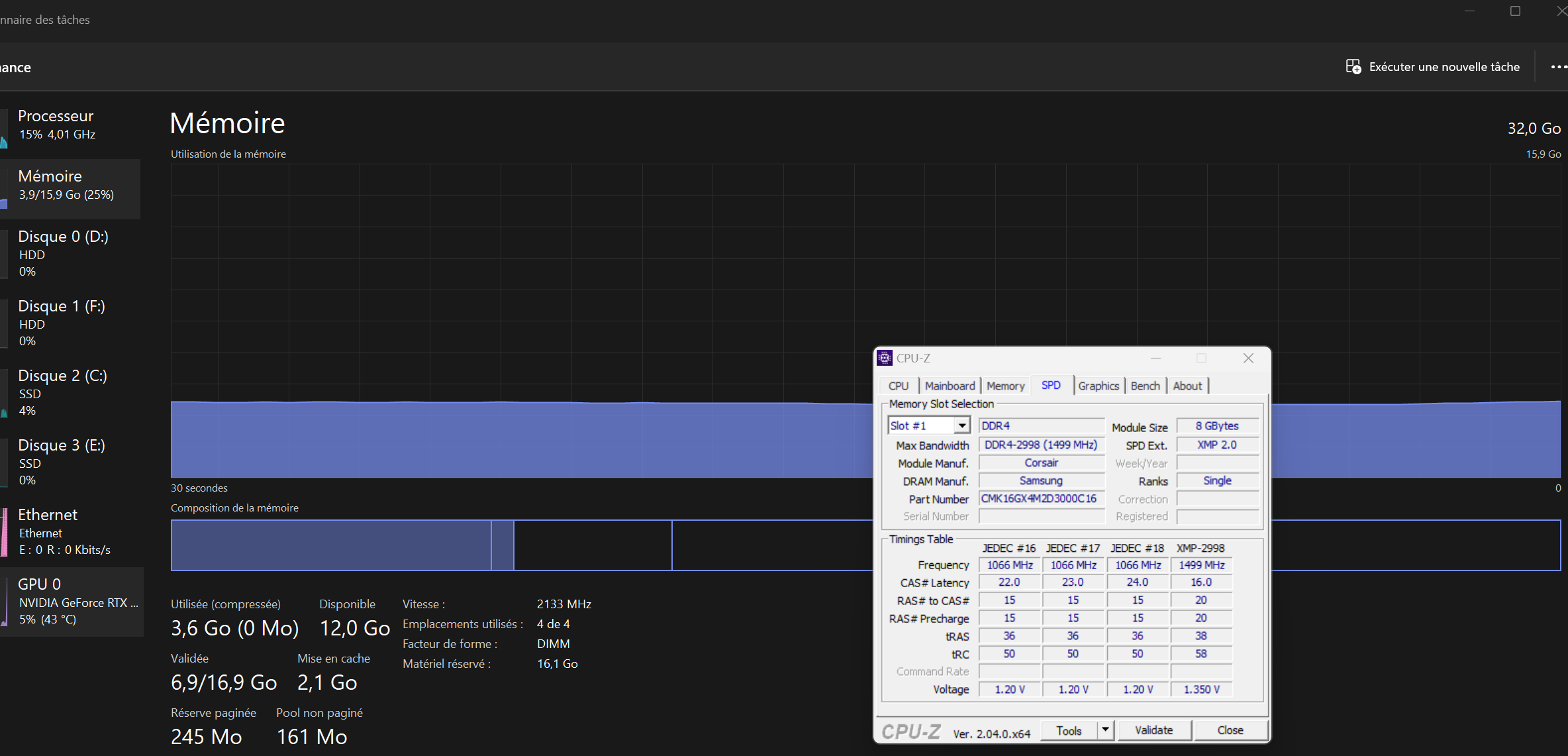Click the 'Pool non paginé' value 161 Mo

coord(311,736)
